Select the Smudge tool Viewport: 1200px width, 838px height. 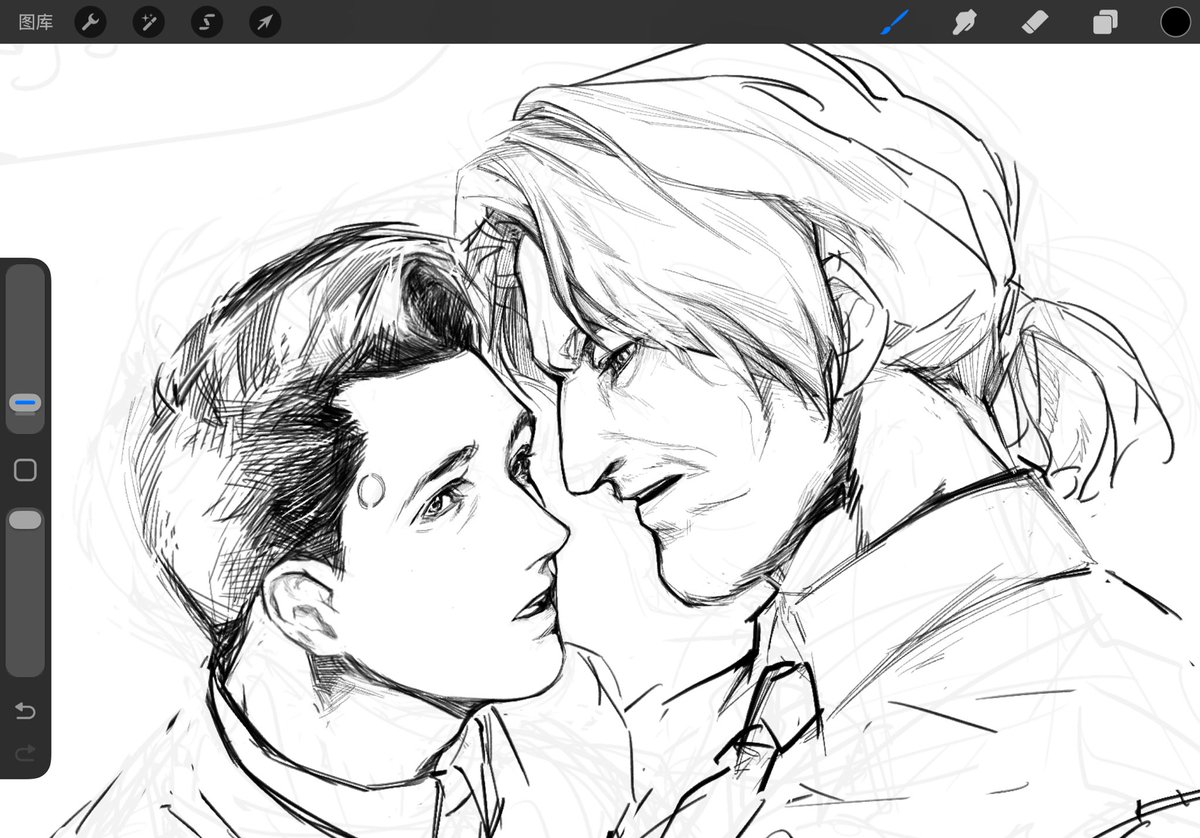pyautogui.click(x=964, y=22)
